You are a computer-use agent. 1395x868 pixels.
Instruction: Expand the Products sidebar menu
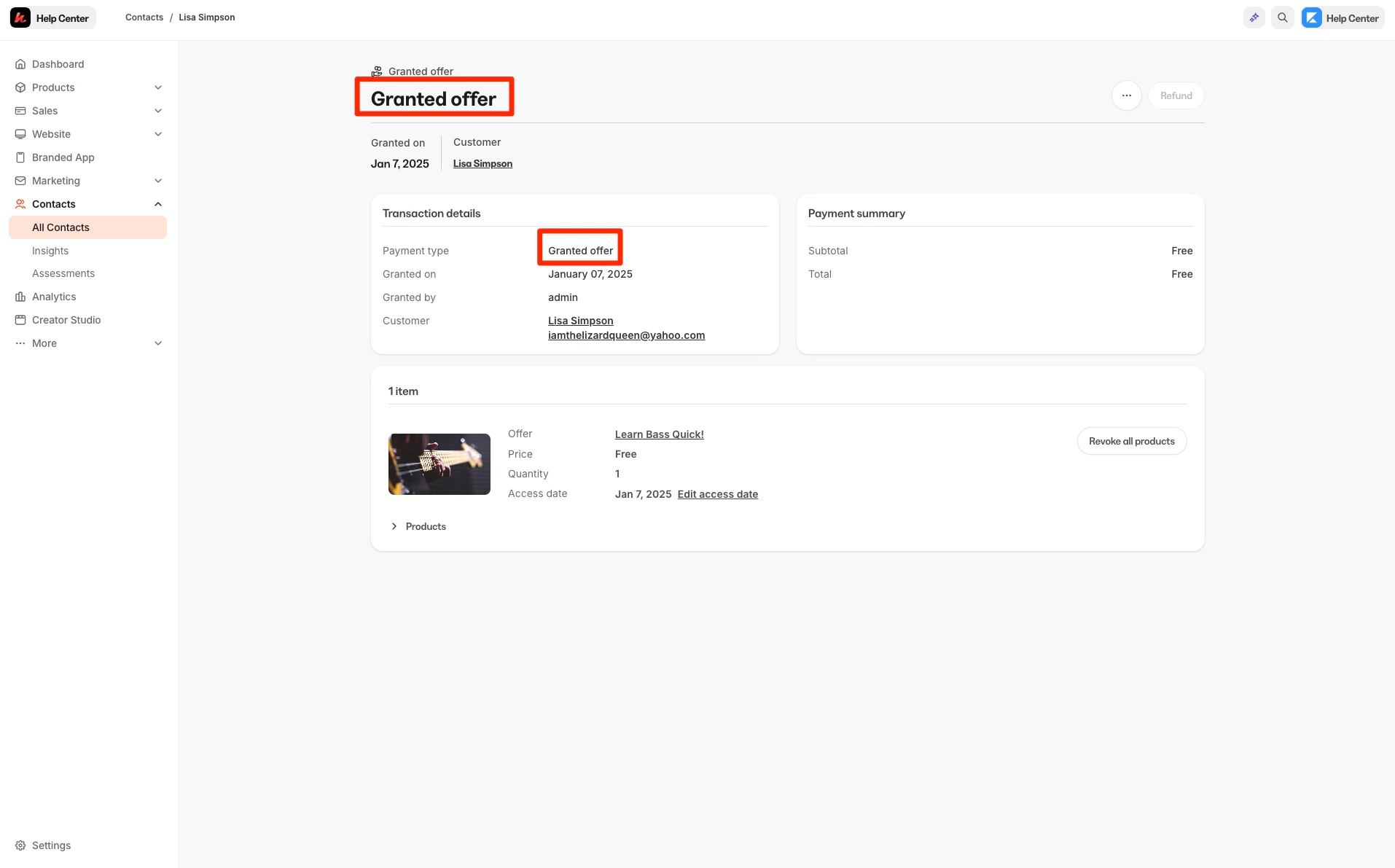point(158,87)
